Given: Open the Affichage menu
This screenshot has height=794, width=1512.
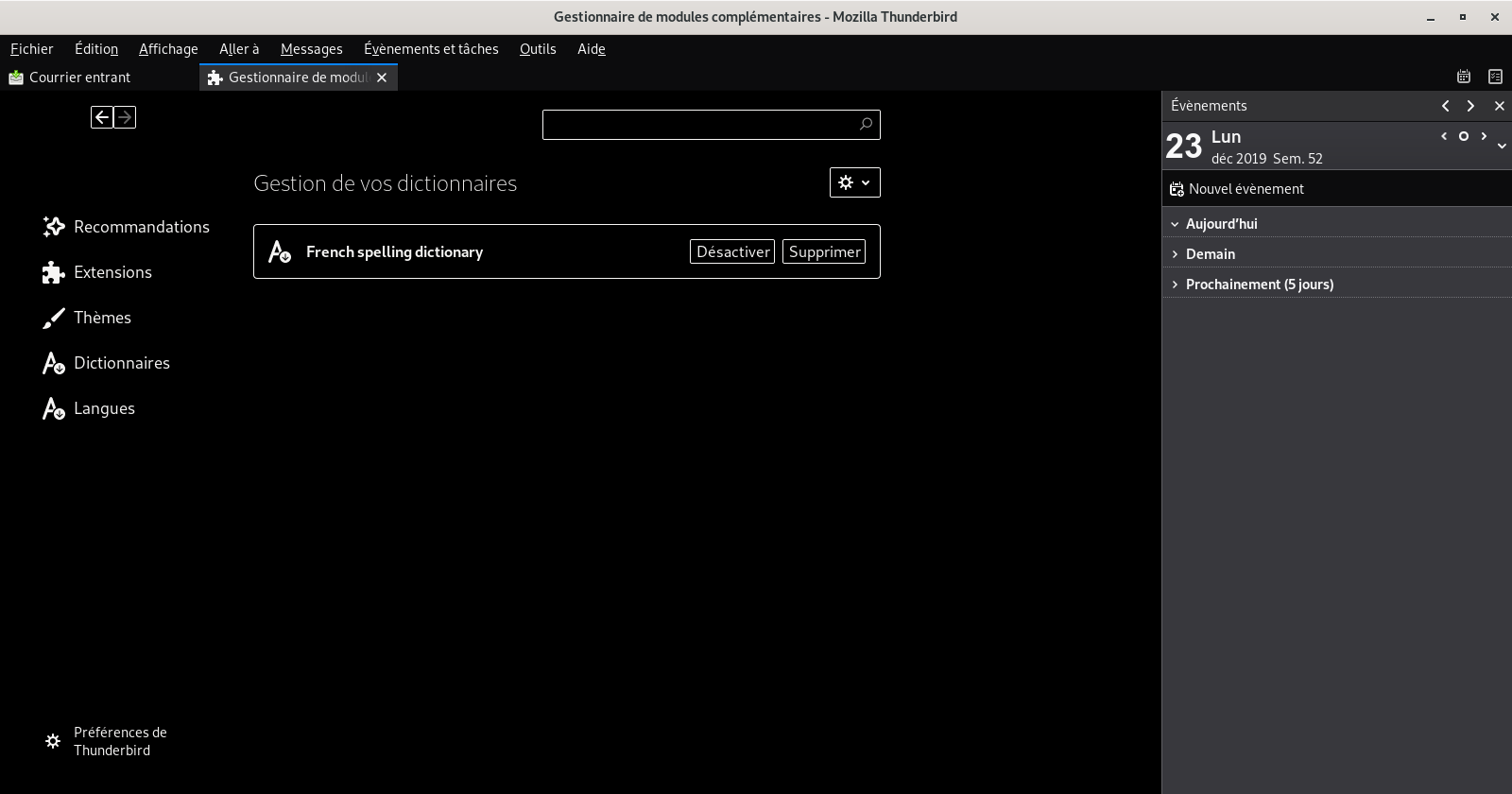Looking at the screenshot, I should pos(168,49).
